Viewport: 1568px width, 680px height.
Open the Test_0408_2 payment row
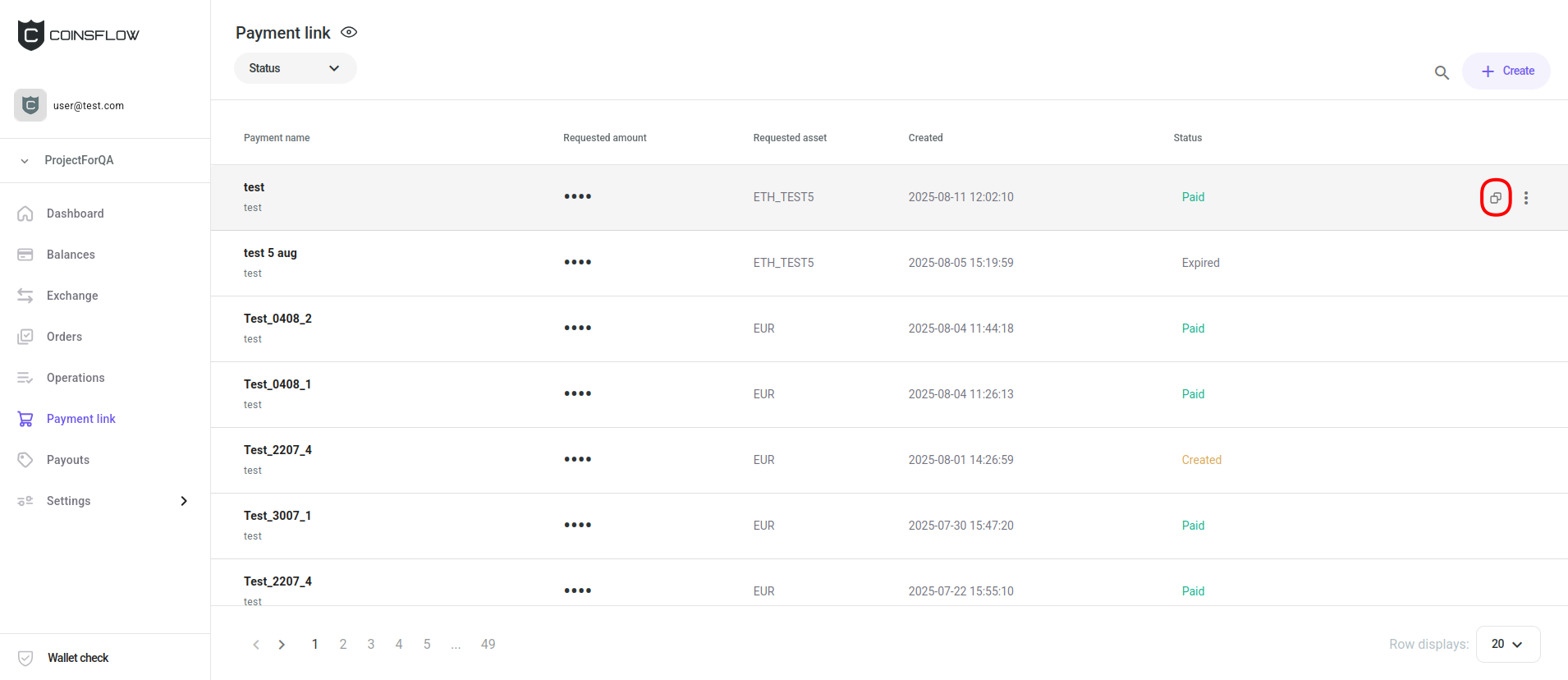pos(277,319)
